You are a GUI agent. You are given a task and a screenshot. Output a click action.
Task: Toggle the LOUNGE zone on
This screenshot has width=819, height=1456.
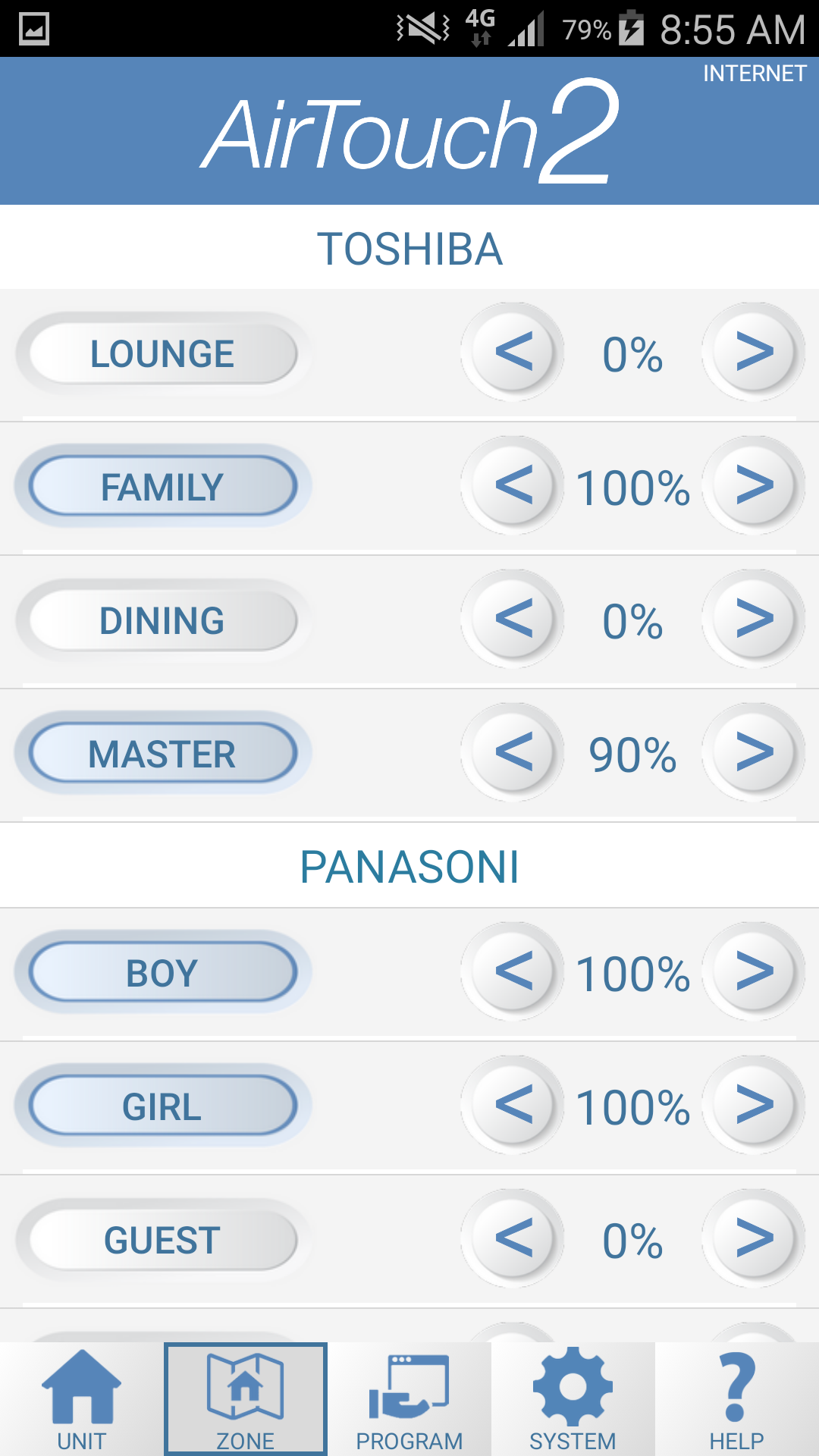[162, 353]
